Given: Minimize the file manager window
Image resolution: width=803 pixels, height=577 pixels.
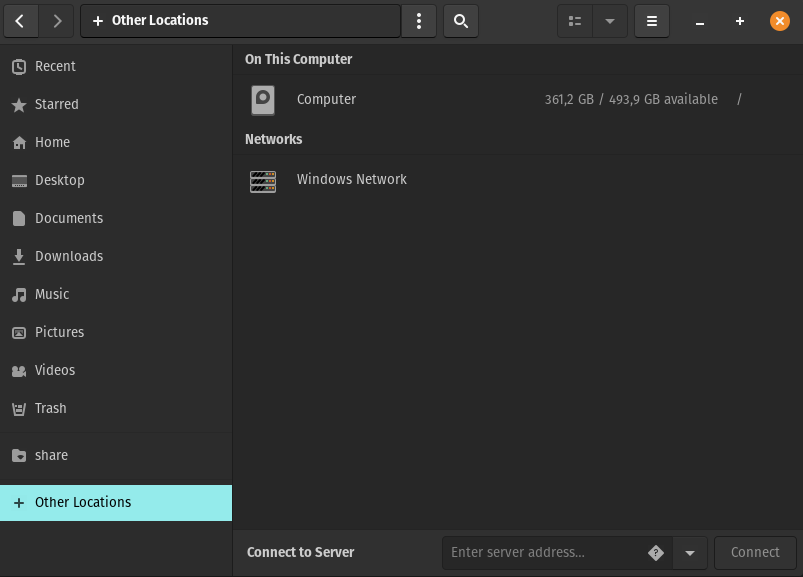Looking at the screenshot, I should 700,22.
